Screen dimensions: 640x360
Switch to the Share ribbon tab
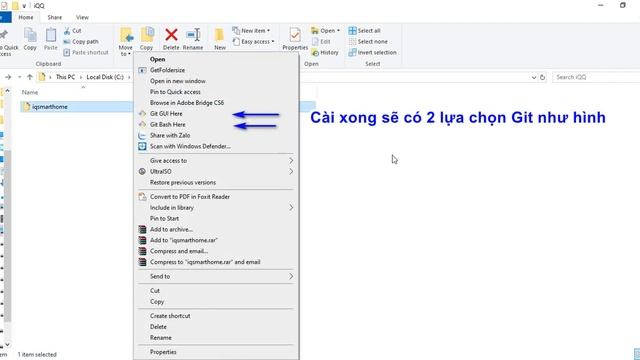tap(55, 18)
